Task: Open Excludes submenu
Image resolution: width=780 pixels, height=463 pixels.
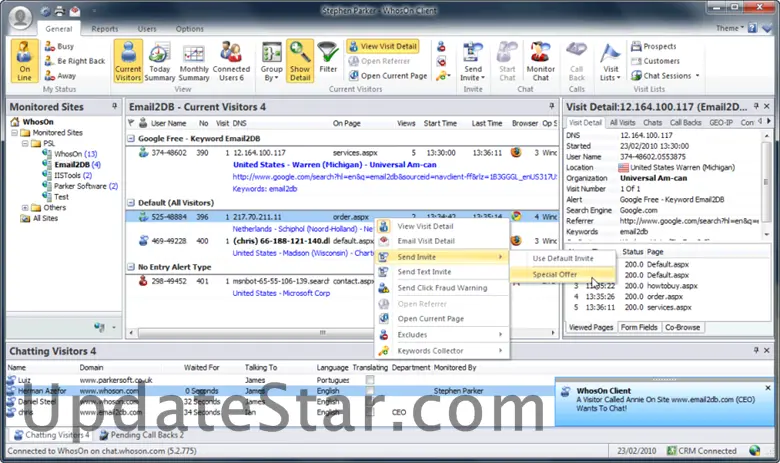Action: 442,335
